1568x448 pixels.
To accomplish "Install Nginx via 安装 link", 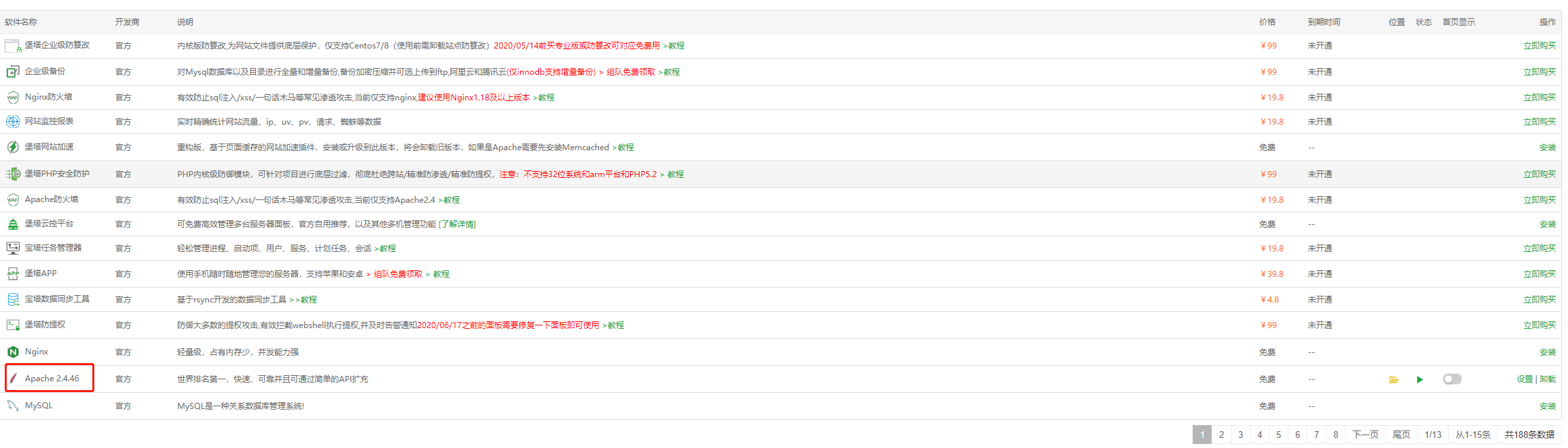I will coord(1547,352).
